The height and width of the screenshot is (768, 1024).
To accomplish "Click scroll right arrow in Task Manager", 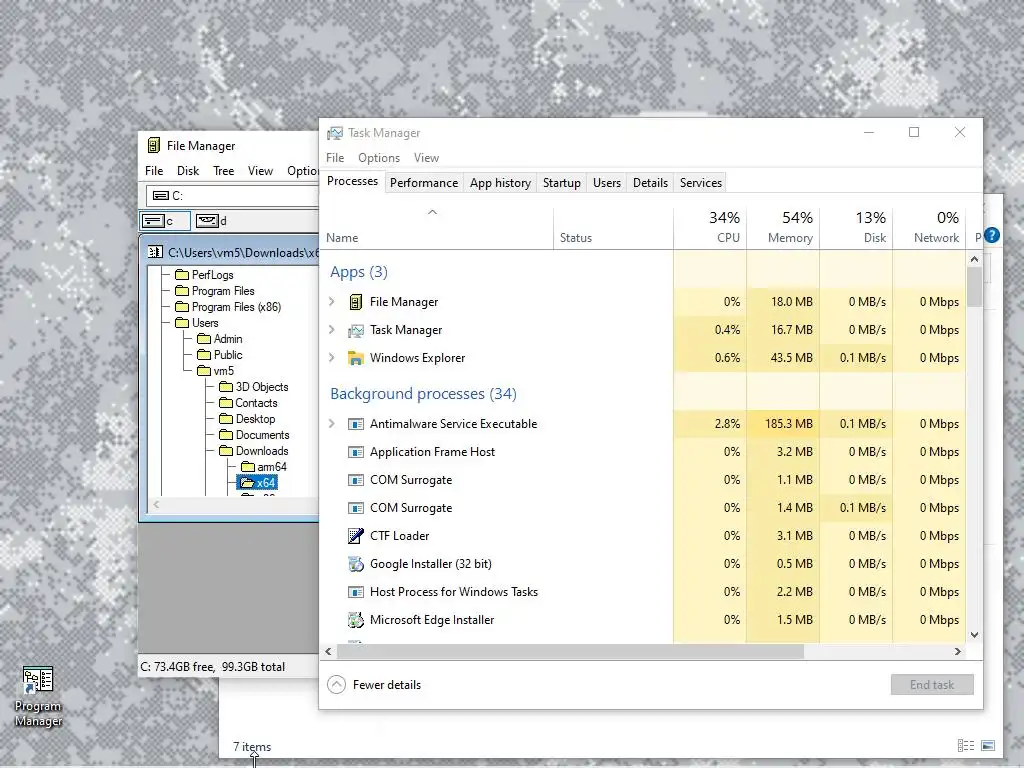I will (958, 651).
